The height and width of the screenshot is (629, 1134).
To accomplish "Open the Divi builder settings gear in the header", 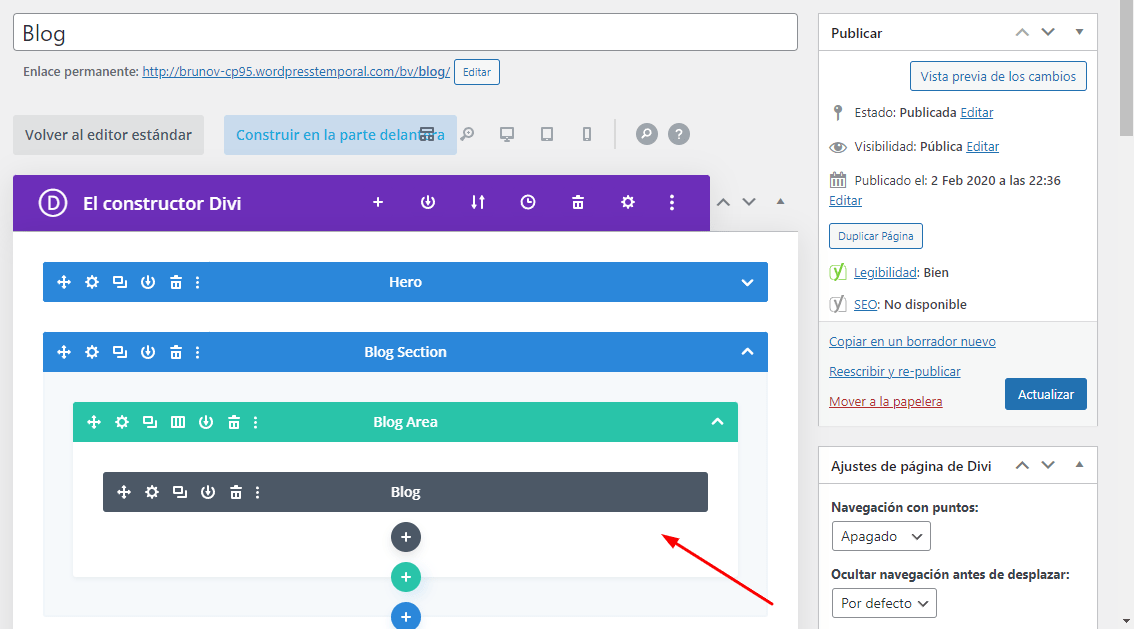I will [628, 202].
